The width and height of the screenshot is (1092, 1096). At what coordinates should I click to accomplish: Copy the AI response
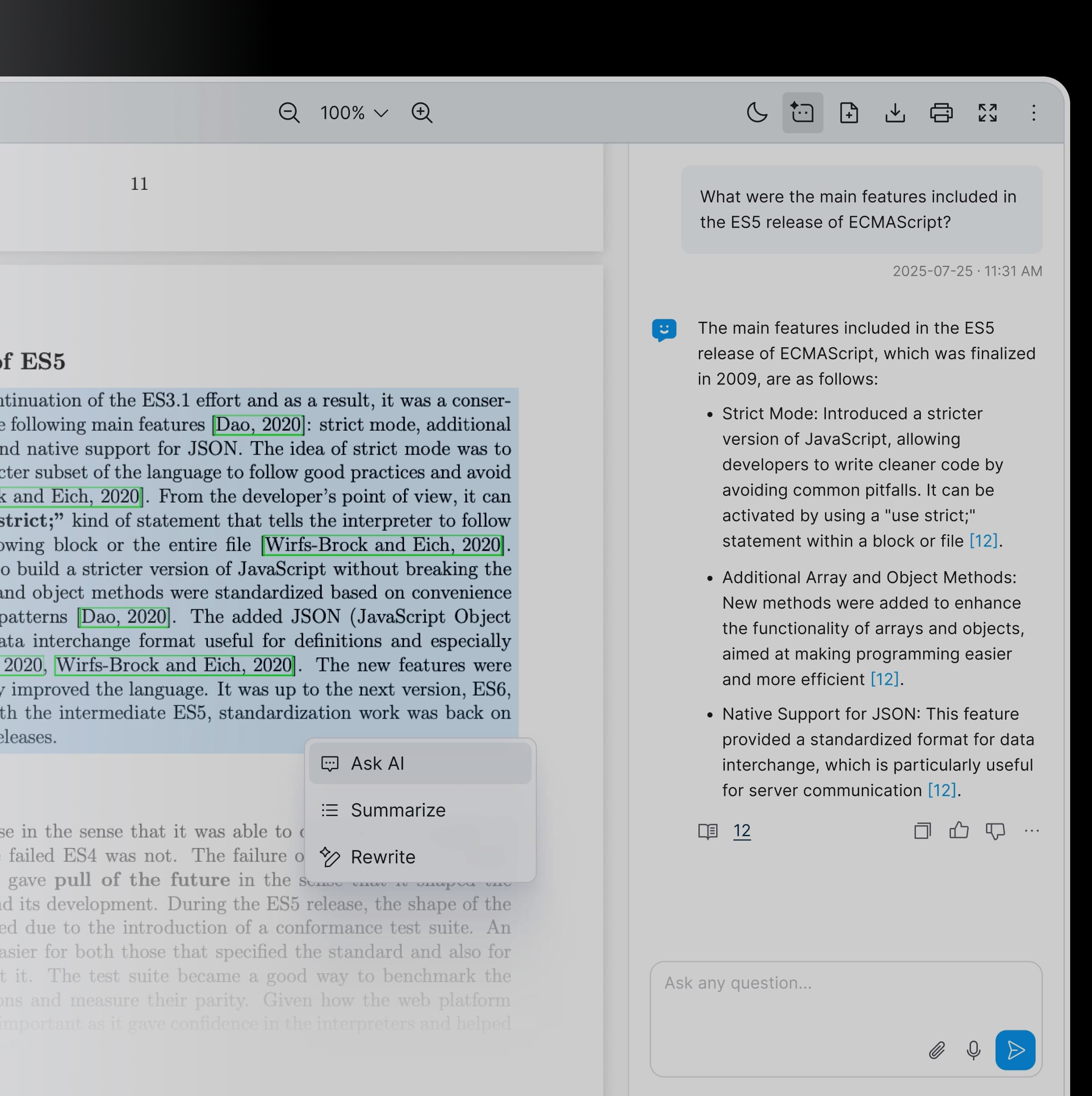(922, 831)
